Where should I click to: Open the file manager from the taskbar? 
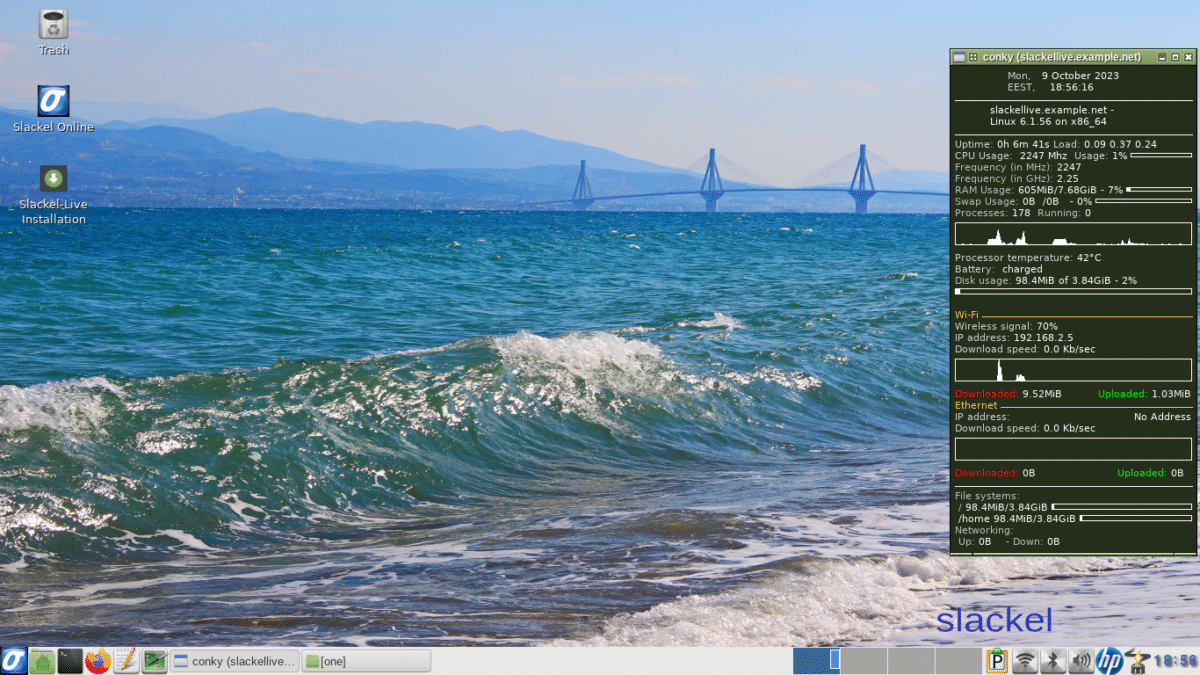tap(42, 661)
